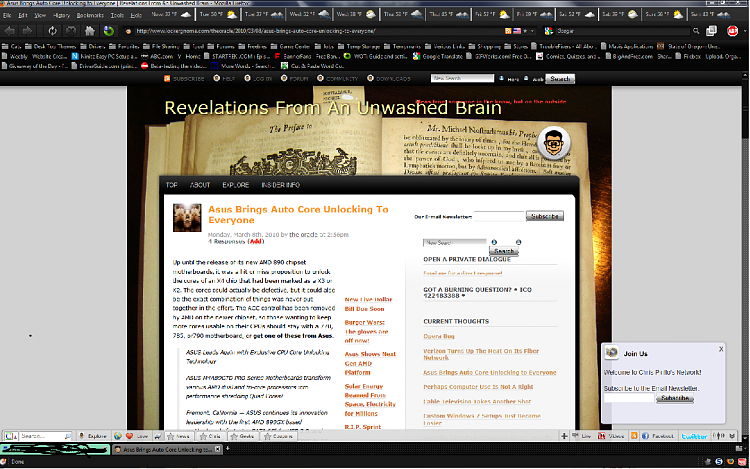The width and height of the screenshot is (750, 469).
Task: Click the US flag icon in the address bar
Action: 517,31
